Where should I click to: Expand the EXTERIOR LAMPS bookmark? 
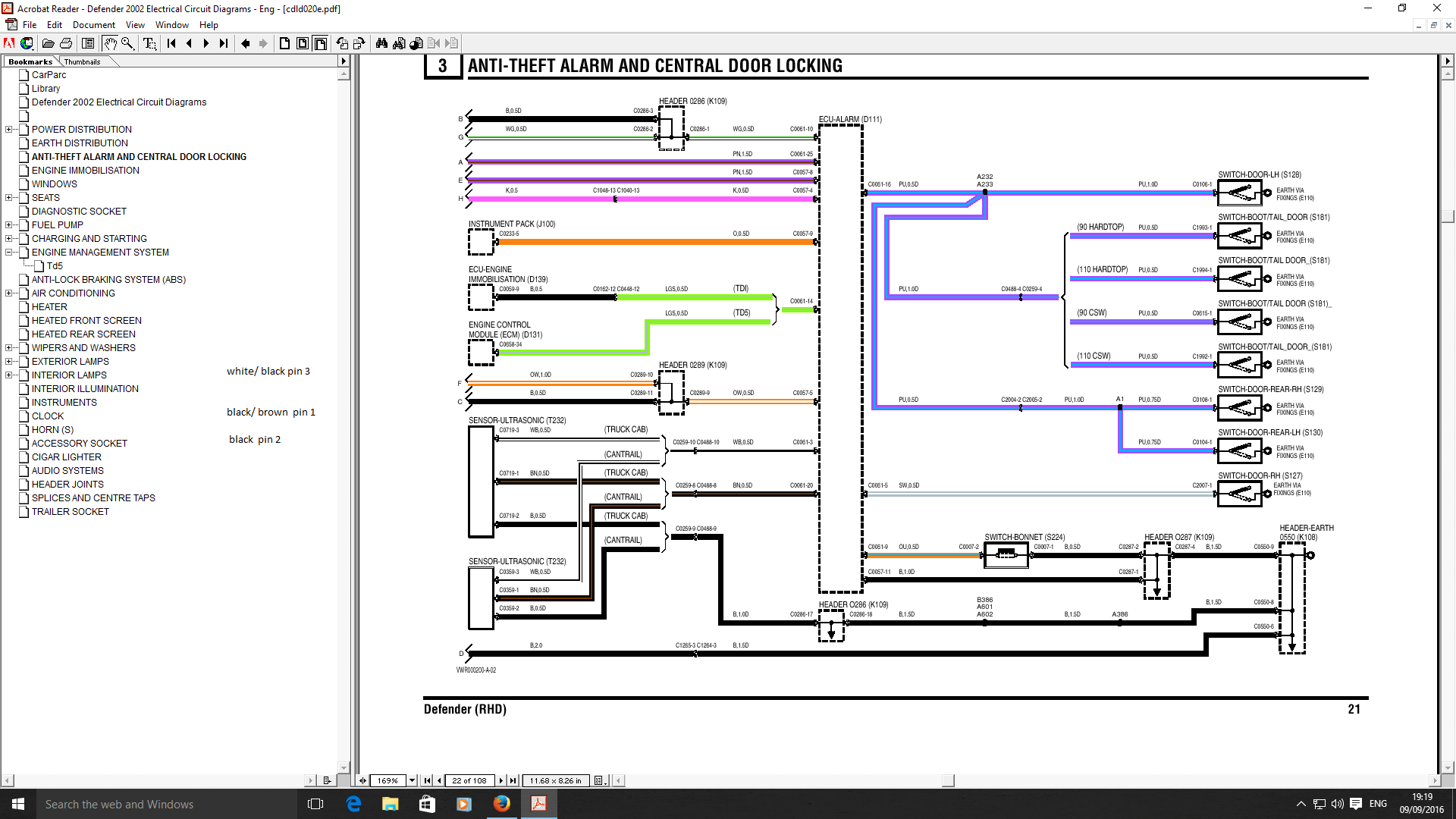(8, 362)
